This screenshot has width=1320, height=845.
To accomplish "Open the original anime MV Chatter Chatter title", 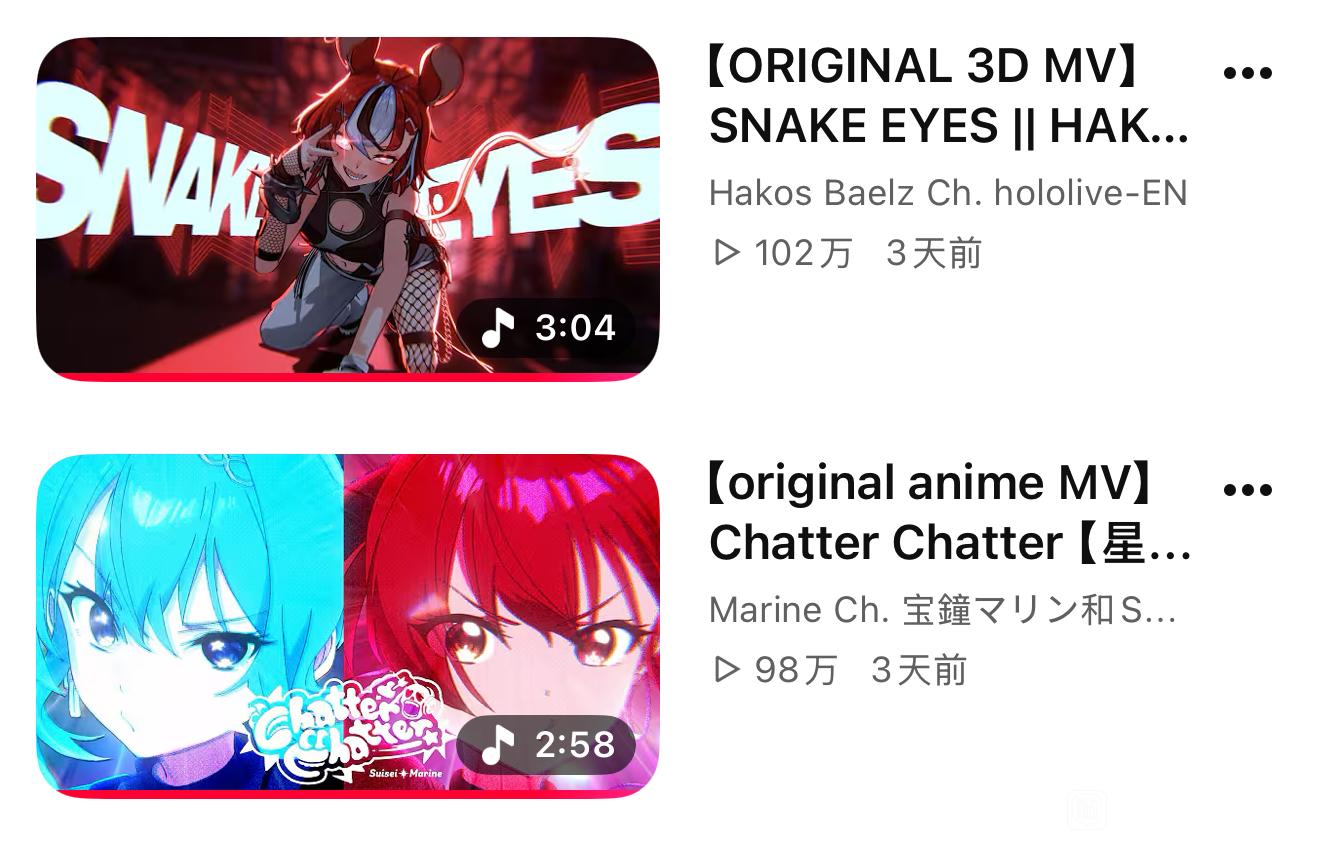I will coord(949,513).
